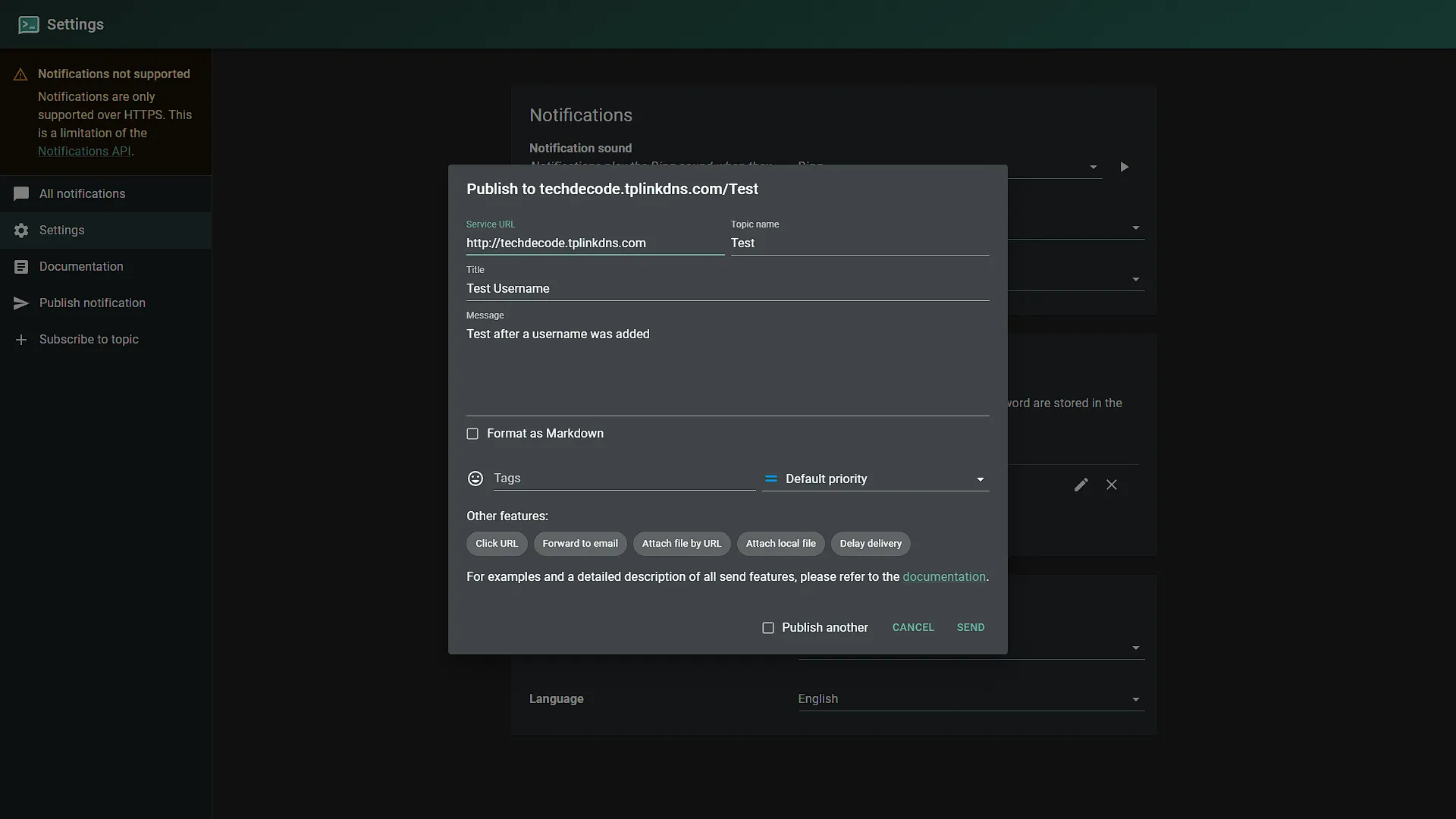Screen dimensions: 1456x819
Task: Click the ntfy terminal logo icon
Action: (x=29, y=24)
